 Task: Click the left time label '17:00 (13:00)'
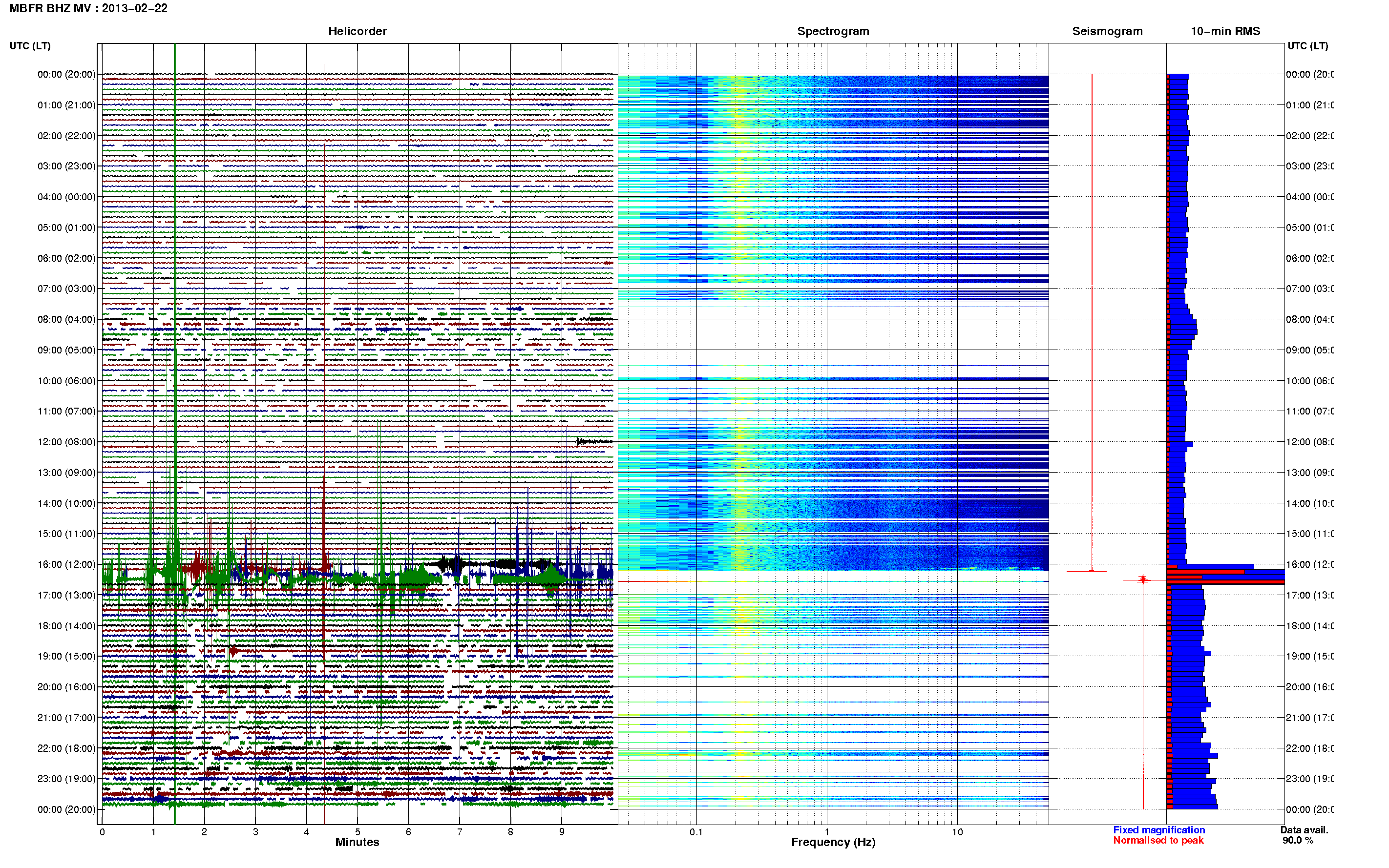coord(66,595)
